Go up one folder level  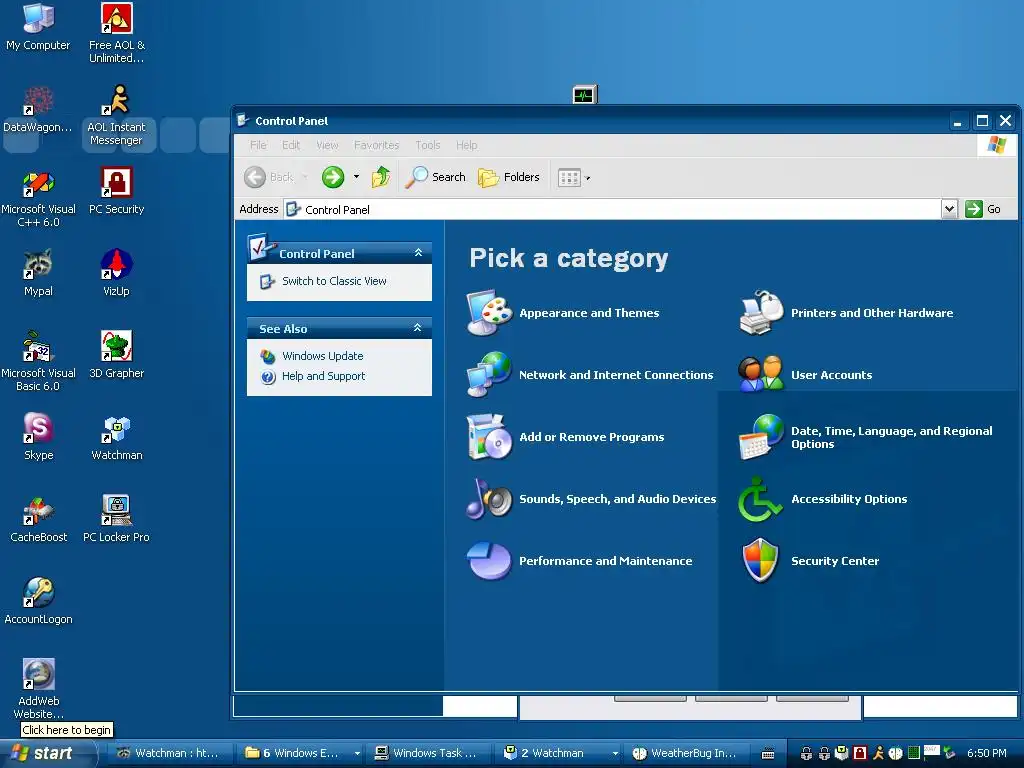click(381, 177)
